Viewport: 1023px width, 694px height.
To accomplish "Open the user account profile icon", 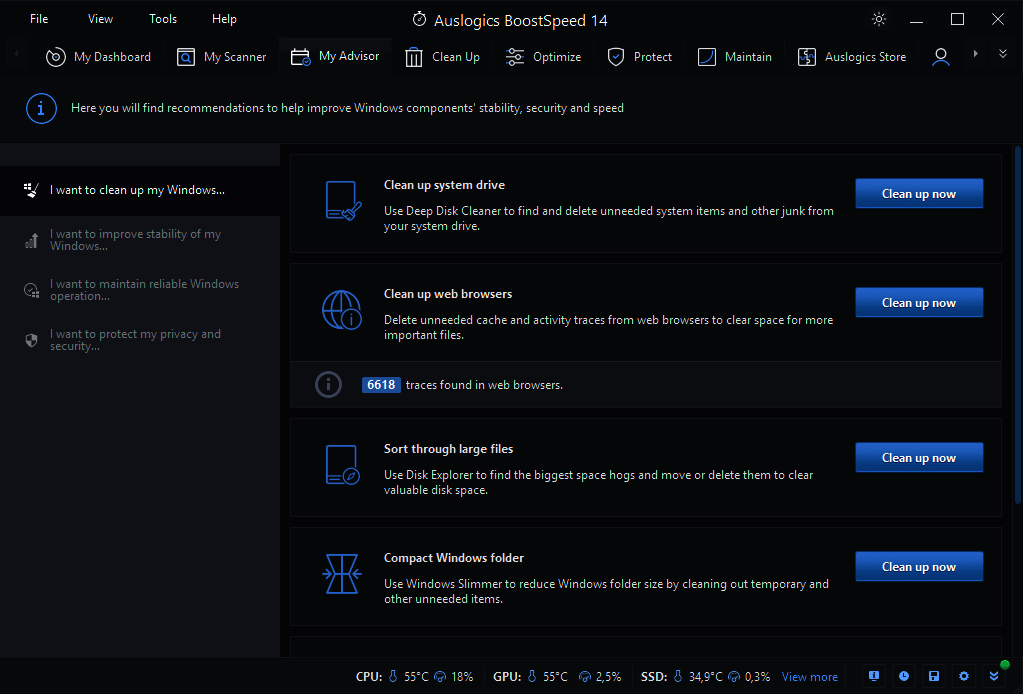I will coord(940,57).
